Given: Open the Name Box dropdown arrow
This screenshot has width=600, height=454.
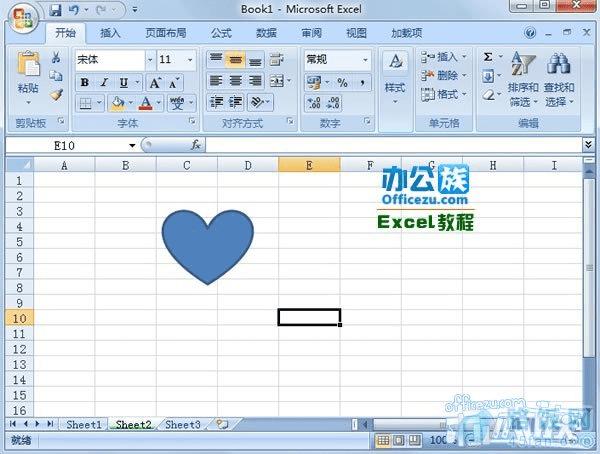Looking at the screenshot, I should (132, 145).
